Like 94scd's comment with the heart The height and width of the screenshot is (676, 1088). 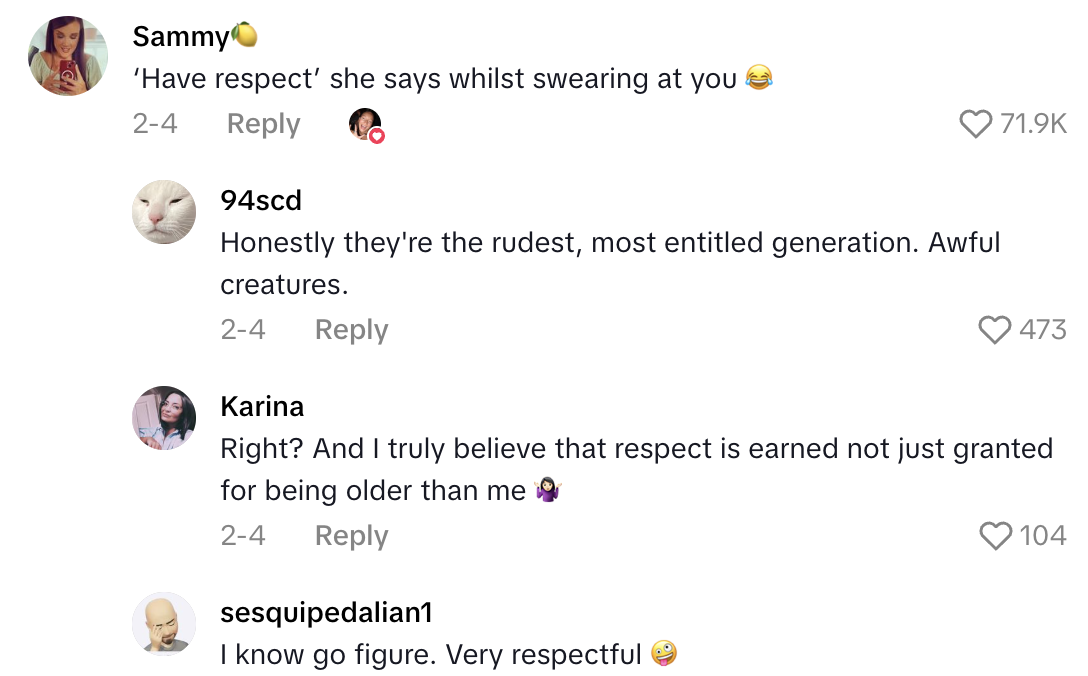point(994,330)
